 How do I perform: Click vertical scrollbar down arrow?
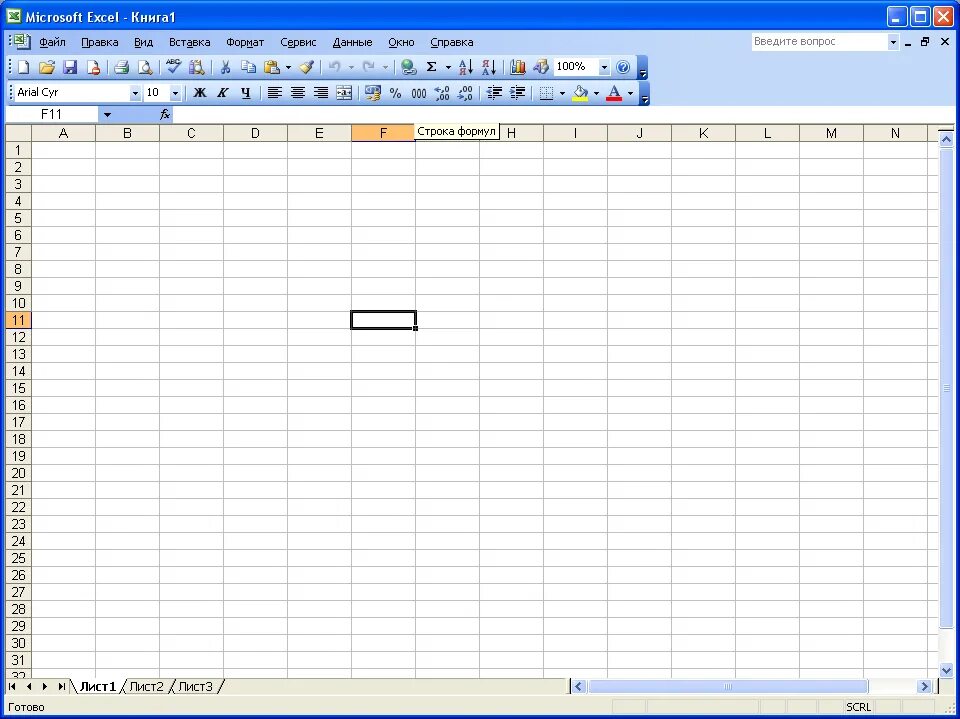tap(946, 671)
